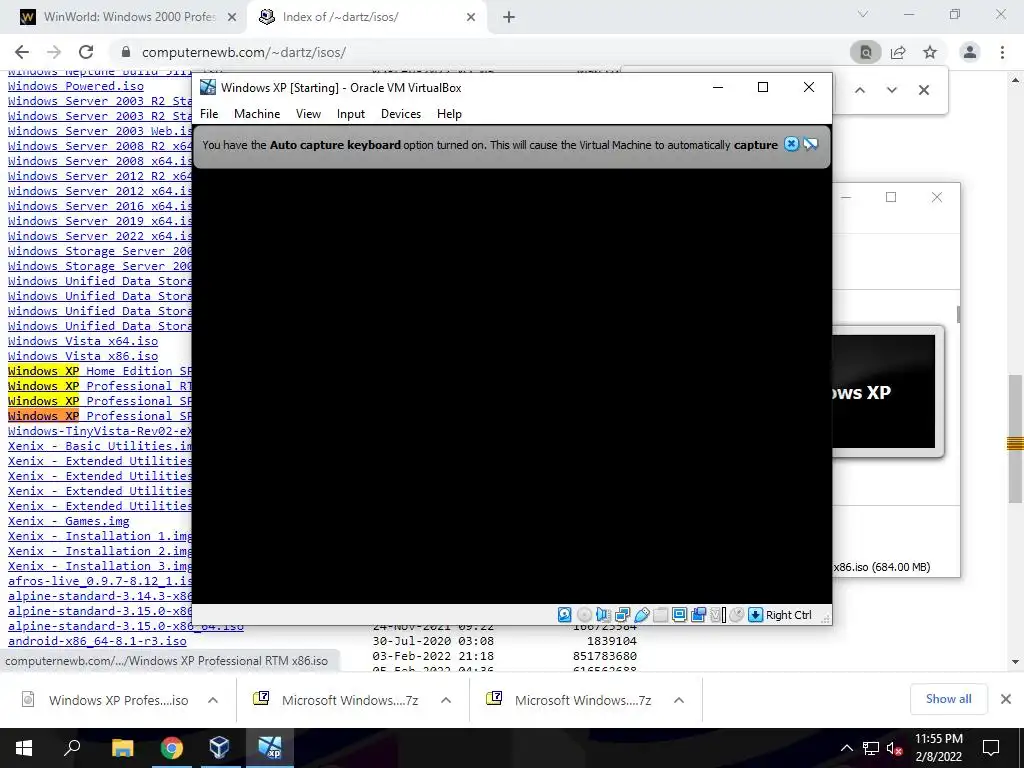Image resolution: width=1024 pixels, height=768 pixels.
Task: Close the WinWorld tab
Action: coord(232,17)
